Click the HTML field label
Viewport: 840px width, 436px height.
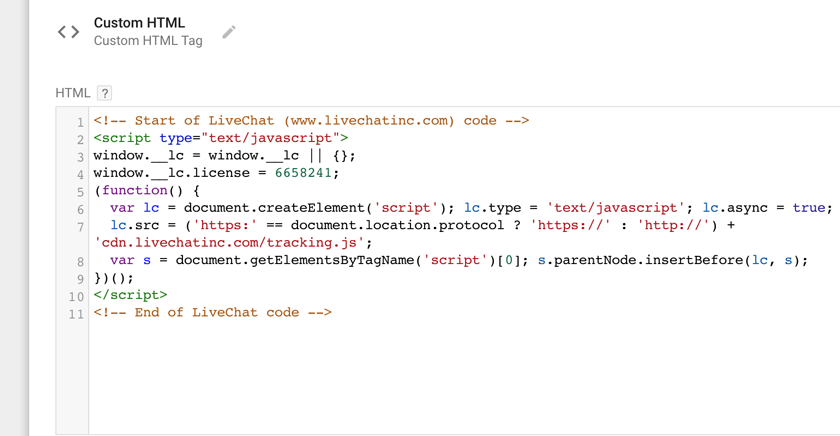(72, 93)
